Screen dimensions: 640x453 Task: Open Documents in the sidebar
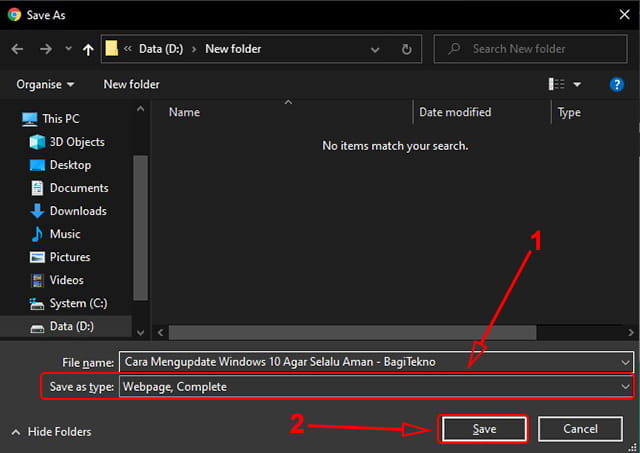(79, 188)
